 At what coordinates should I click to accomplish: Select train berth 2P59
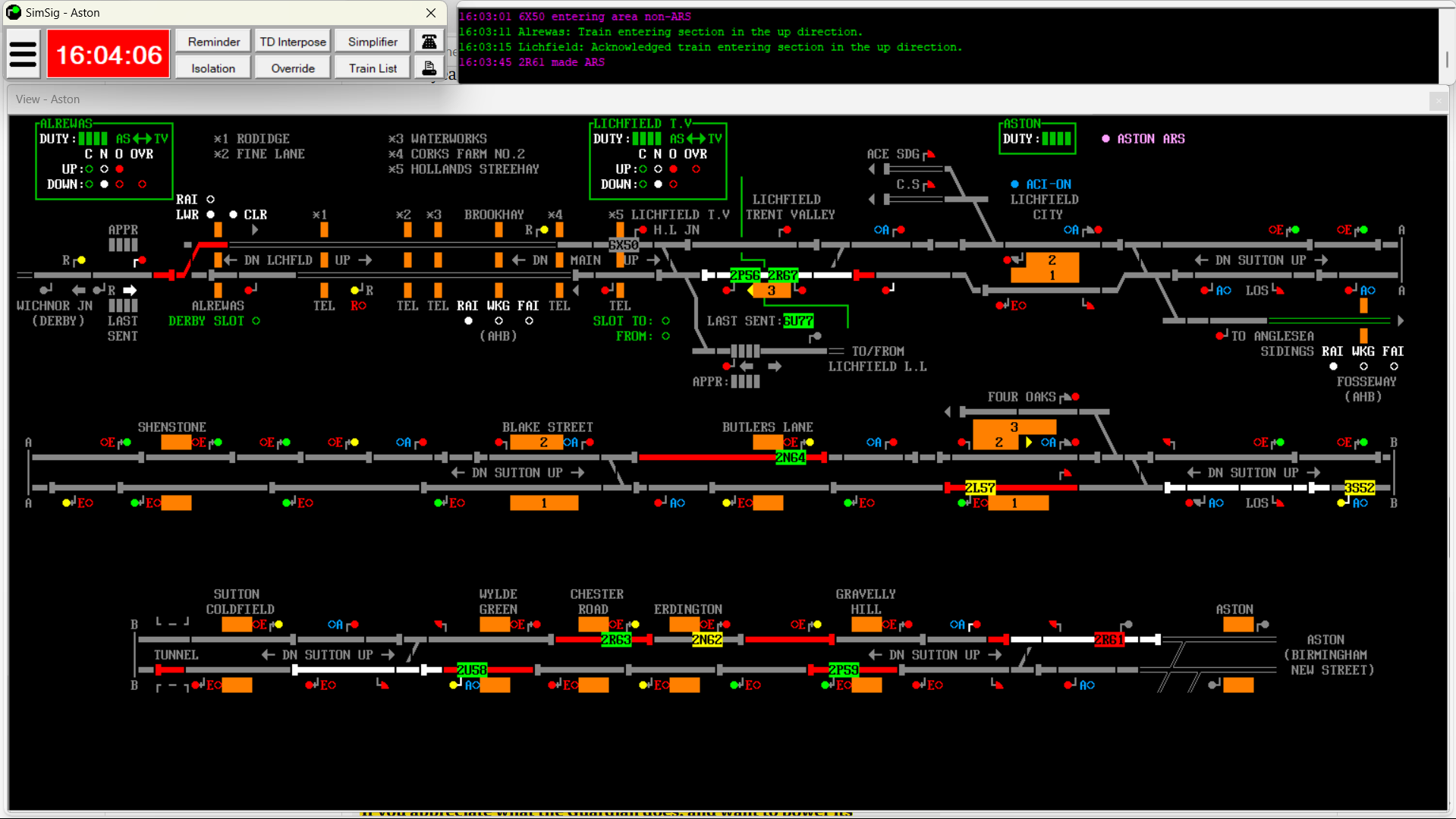(x=844, y=670)
